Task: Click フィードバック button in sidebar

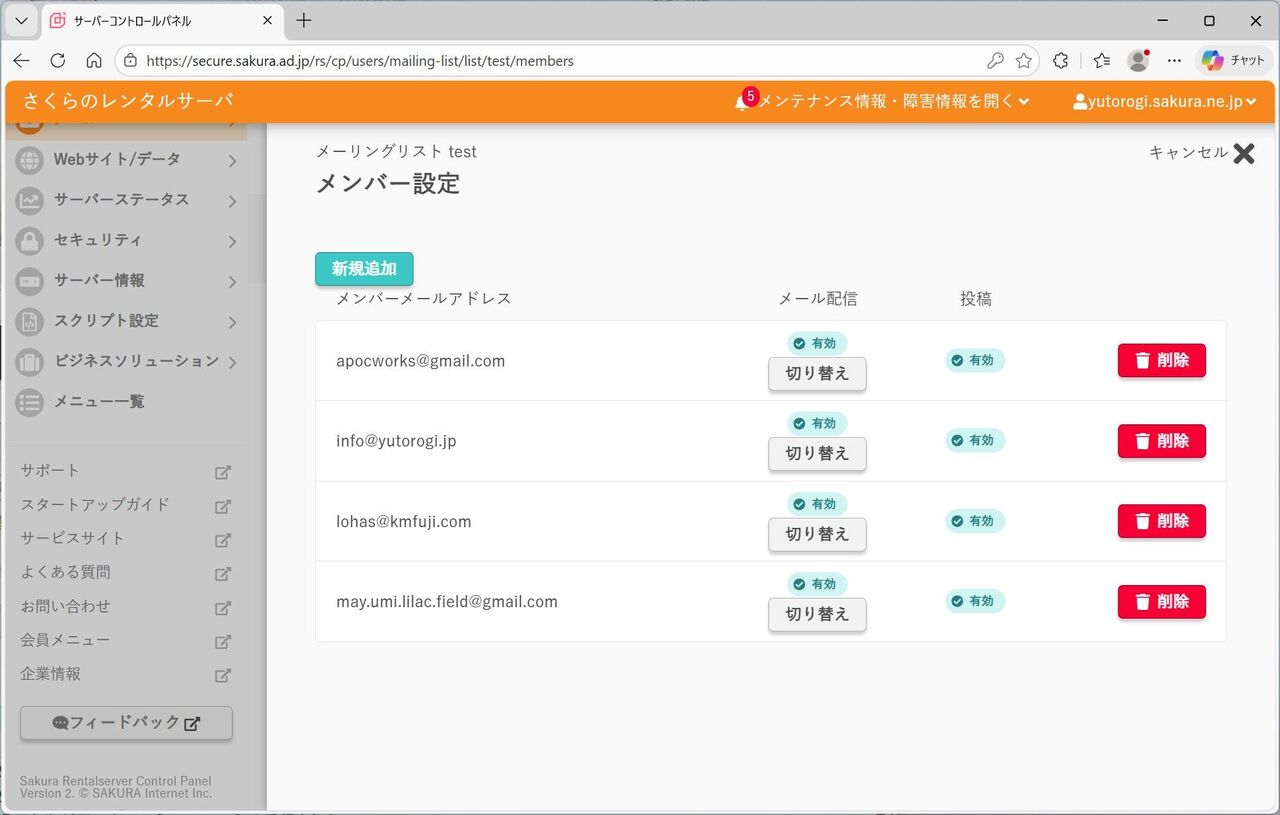Action: (x=126, y=723)
